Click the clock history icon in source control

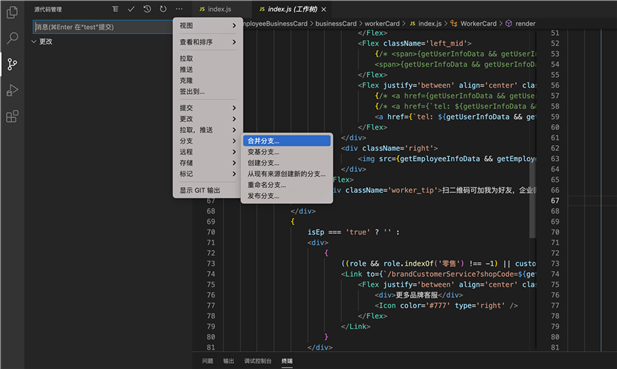click(147, 9)
